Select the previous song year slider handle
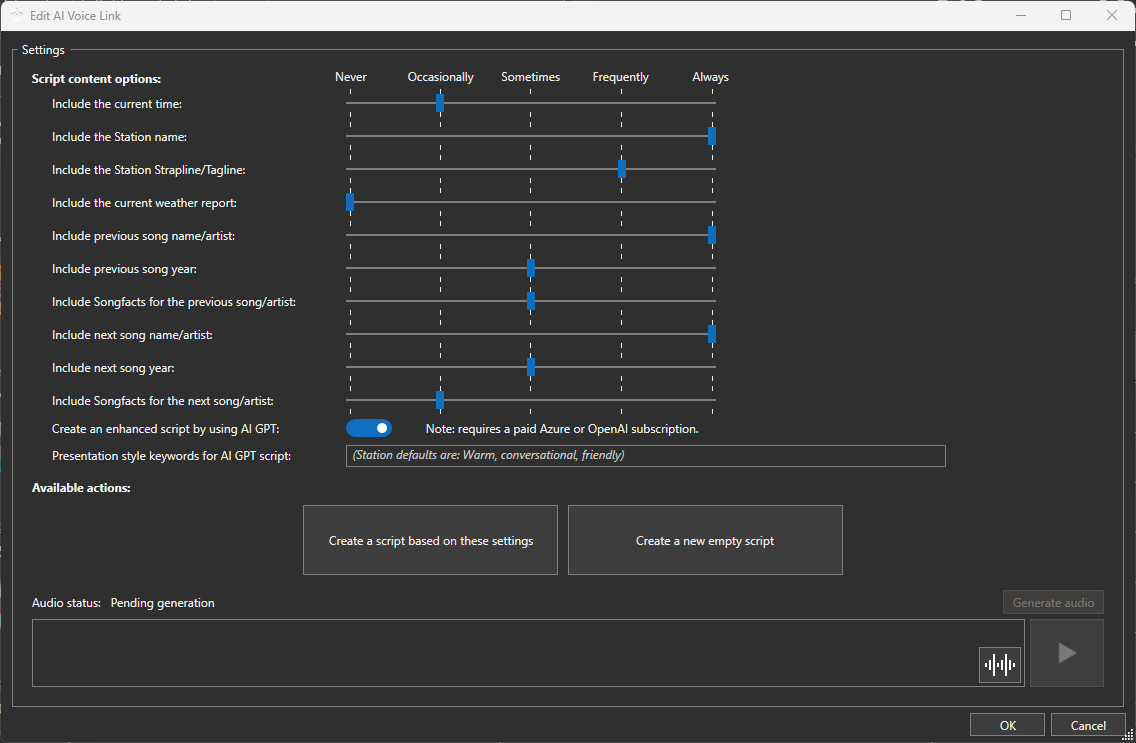This screenshot has height=743, width=1136. click(531, 268)
